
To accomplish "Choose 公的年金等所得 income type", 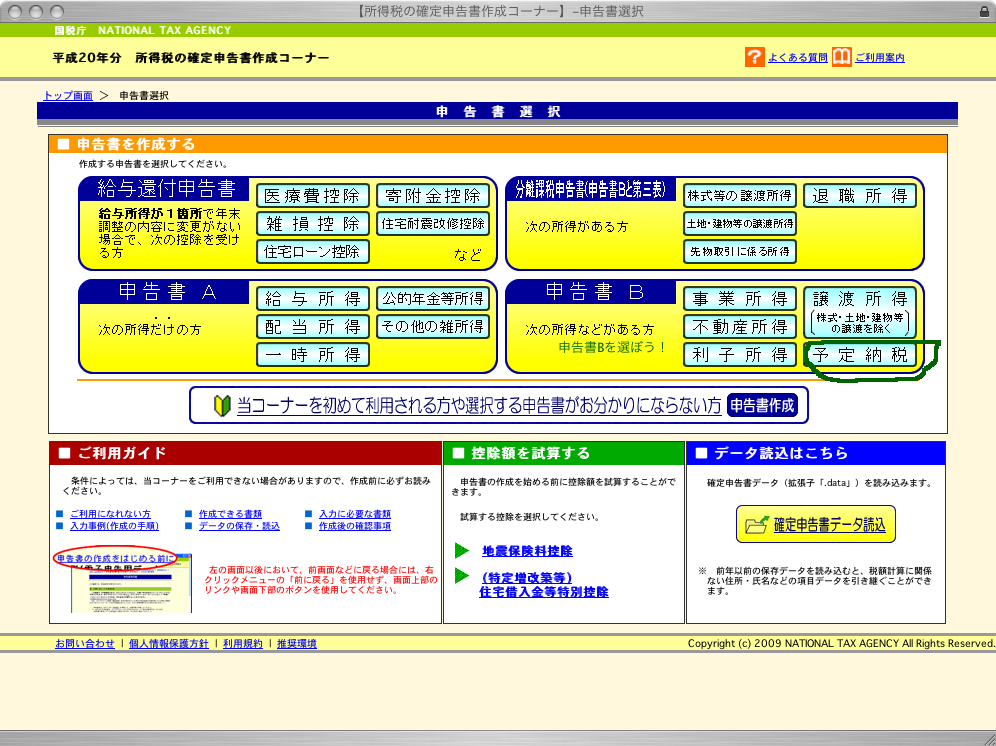I will (x=433, y=299).
